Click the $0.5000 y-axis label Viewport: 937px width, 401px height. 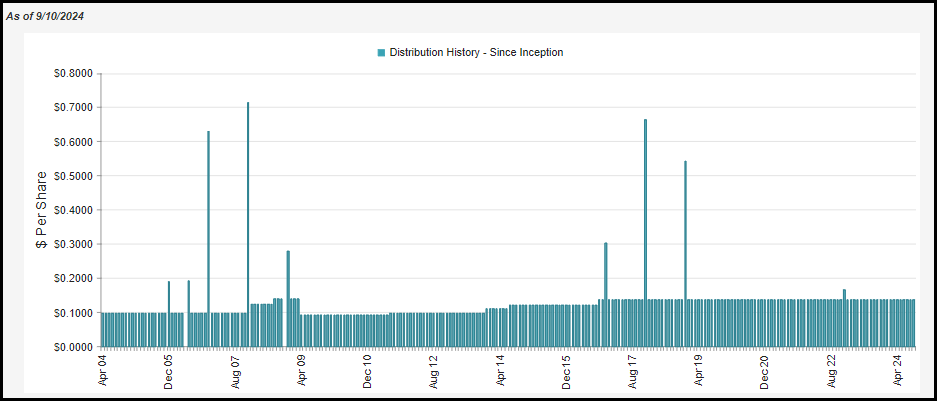point(75,176)
